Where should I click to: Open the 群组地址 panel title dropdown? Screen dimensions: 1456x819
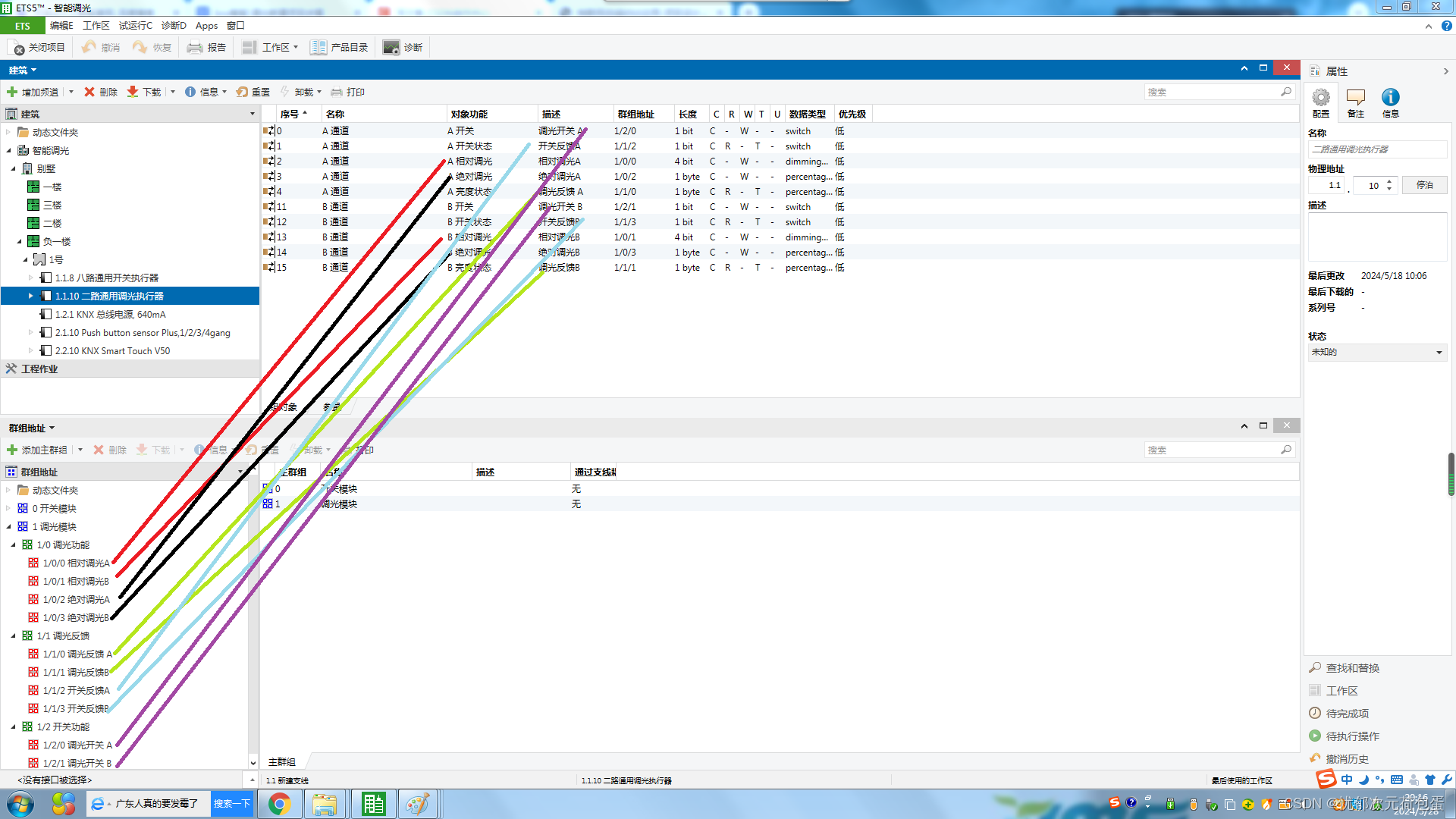[x=52, y=428]
